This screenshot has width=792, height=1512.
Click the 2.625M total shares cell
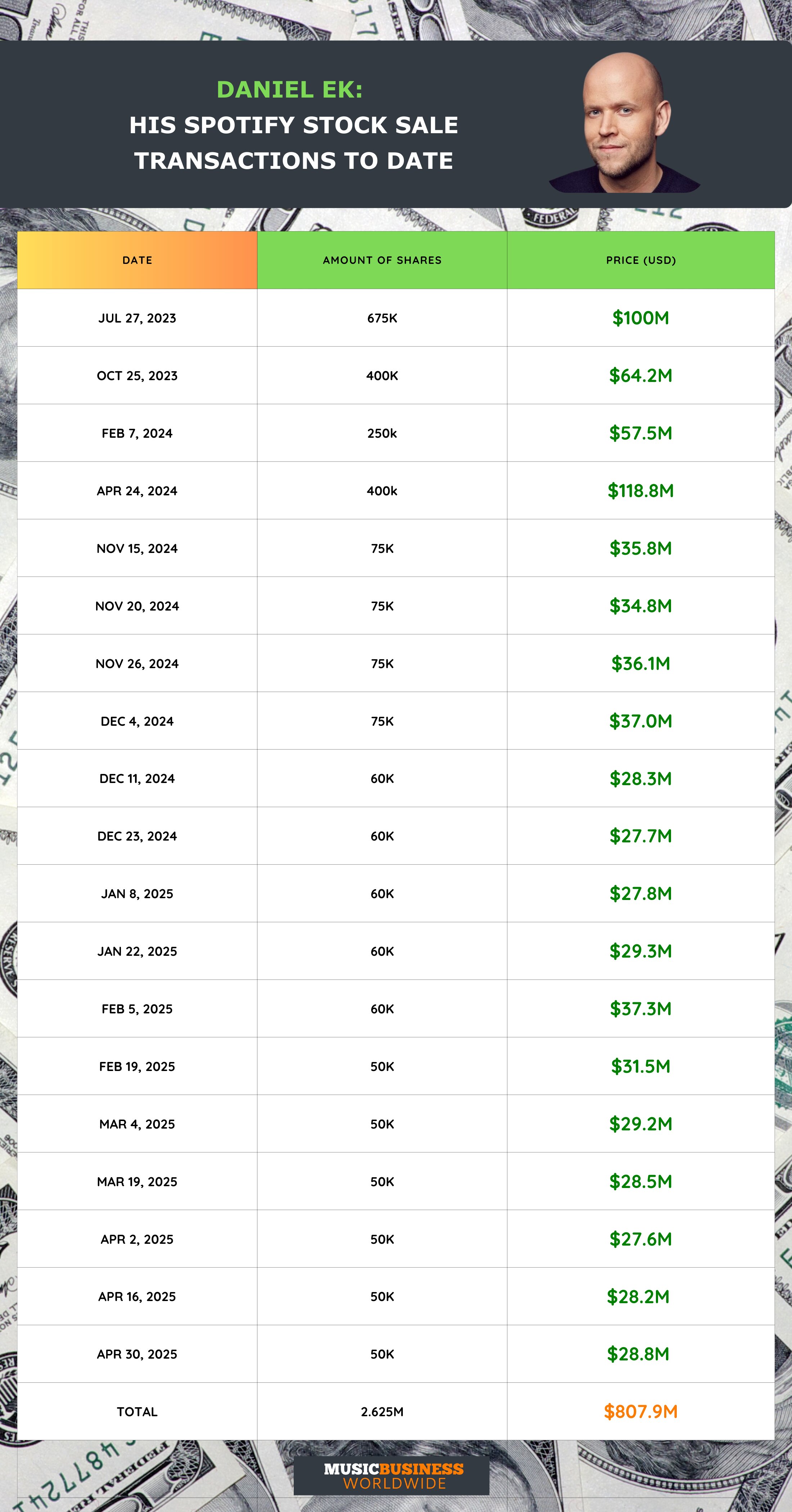[x=382, y=1412]
